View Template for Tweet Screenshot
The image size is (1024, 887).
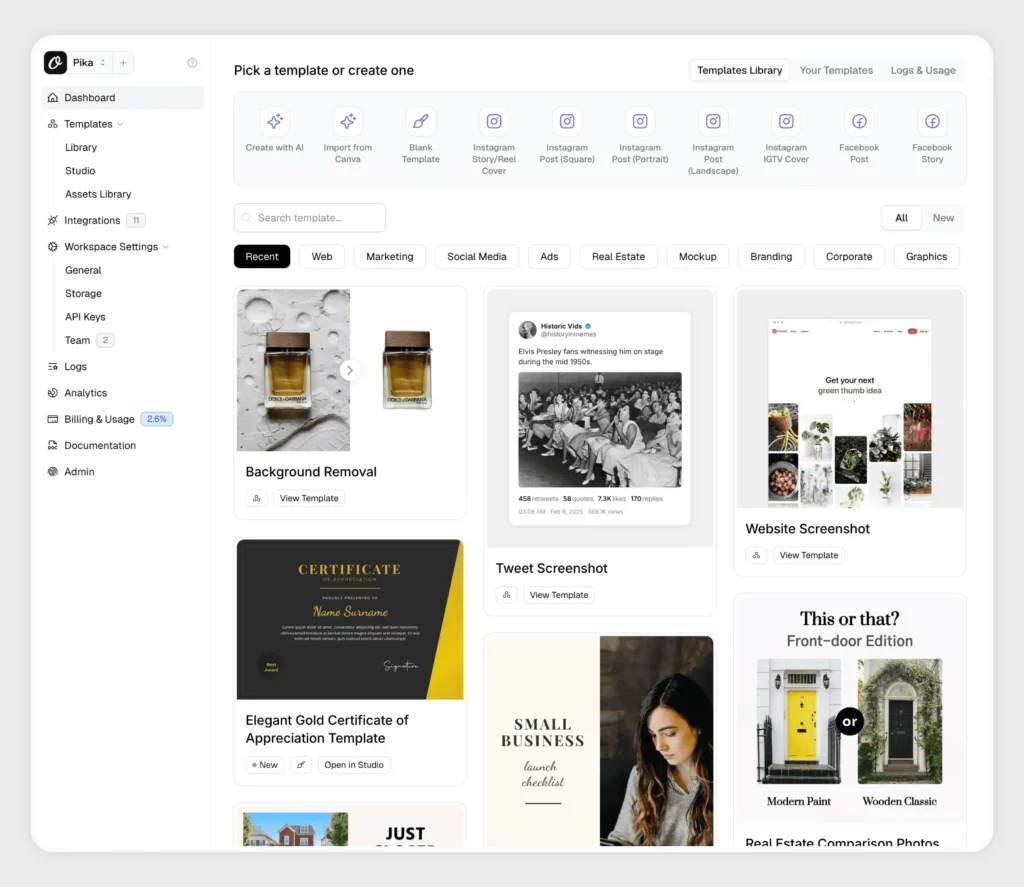click(x=558, y=594)
